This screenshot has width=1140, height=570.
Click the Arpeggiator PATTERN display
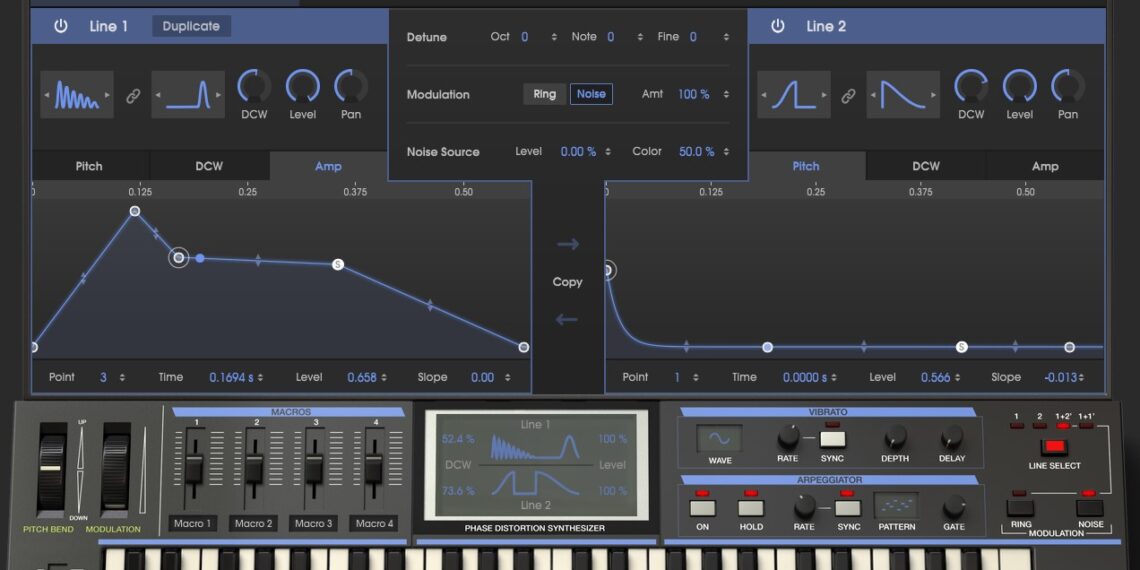point(896,505)
